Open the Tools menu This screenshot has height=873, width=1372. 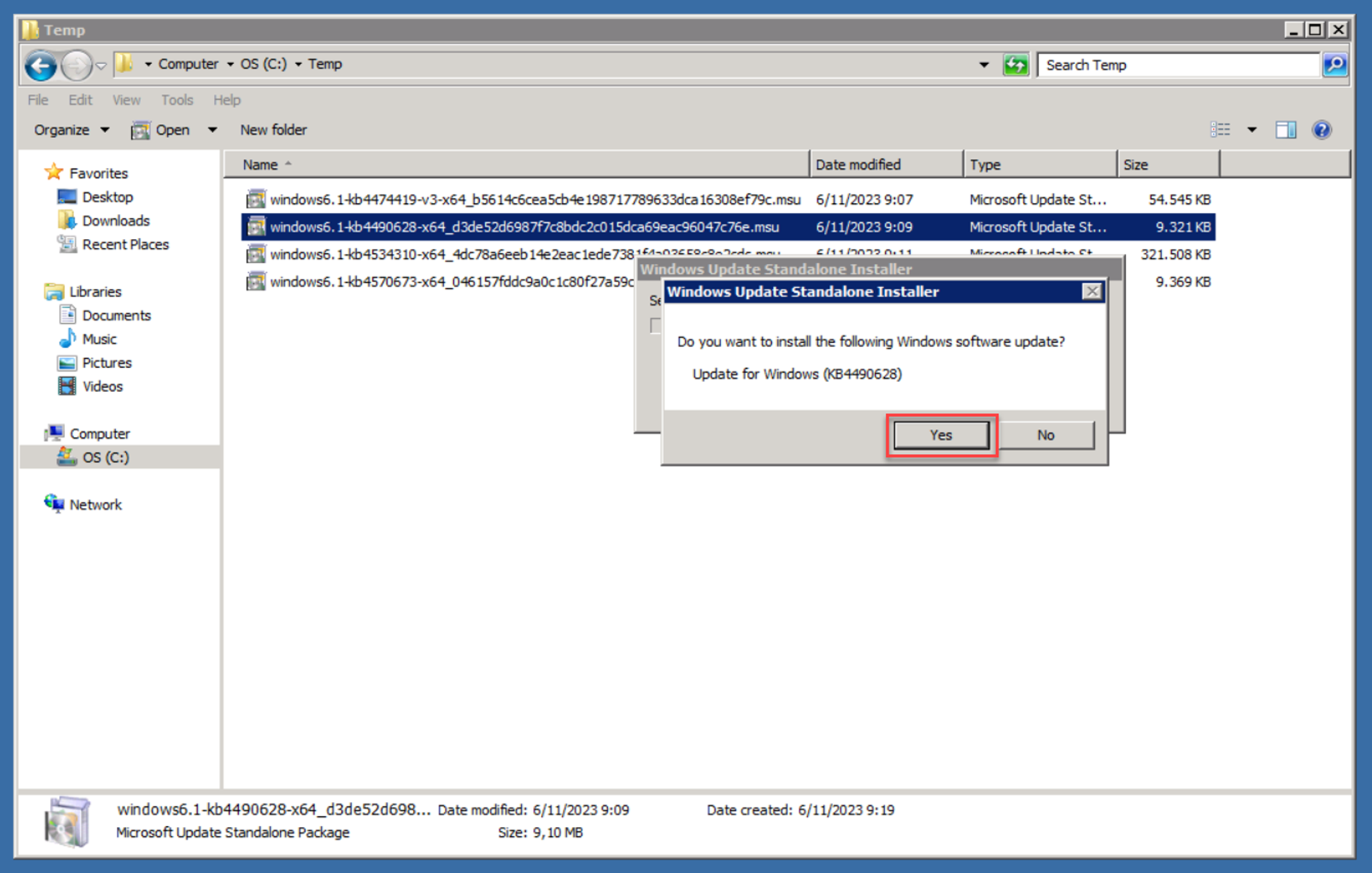point(177,100)
